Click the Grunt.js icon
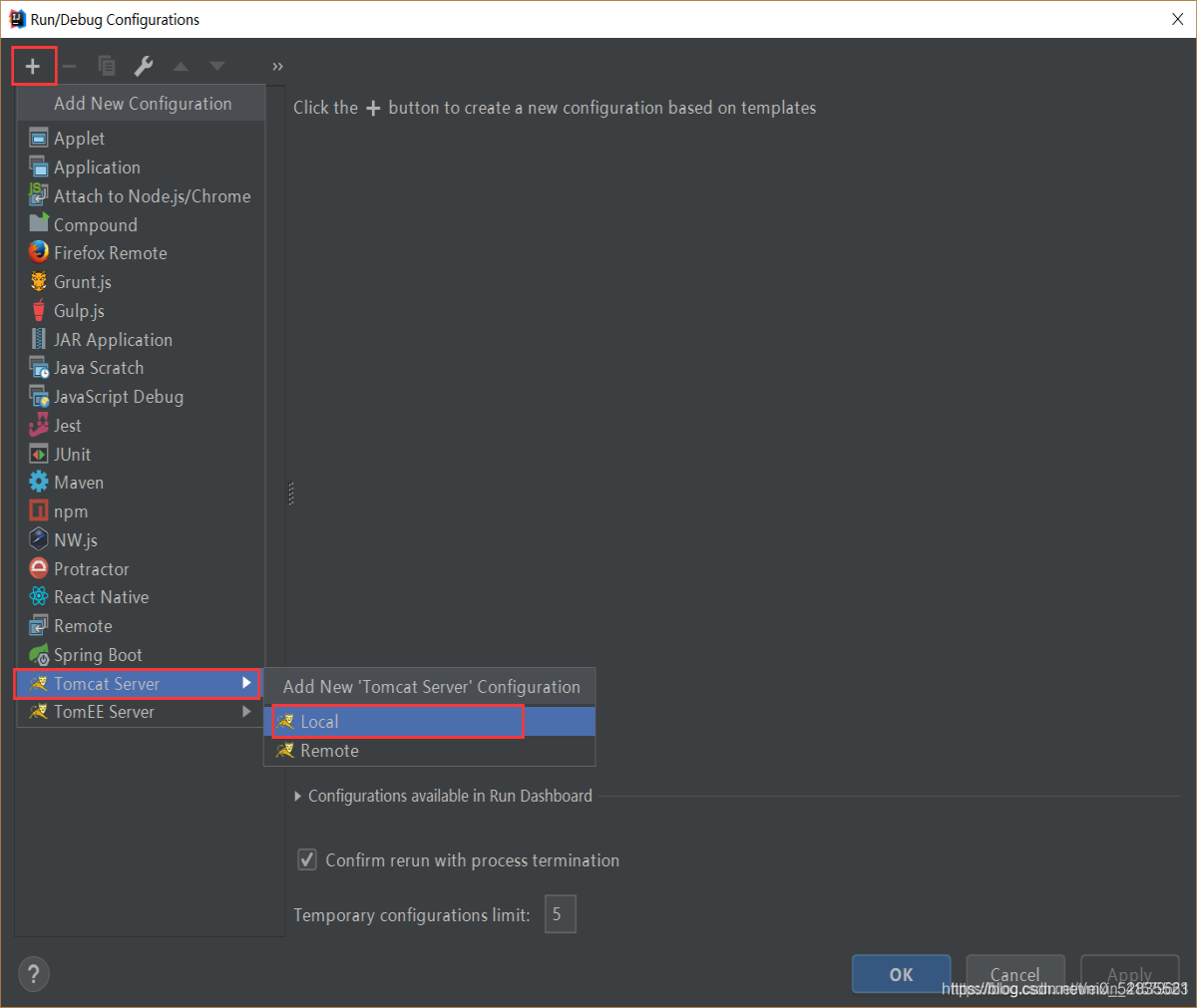Screen dimensions: 1197x1008 tap(39, 281)
